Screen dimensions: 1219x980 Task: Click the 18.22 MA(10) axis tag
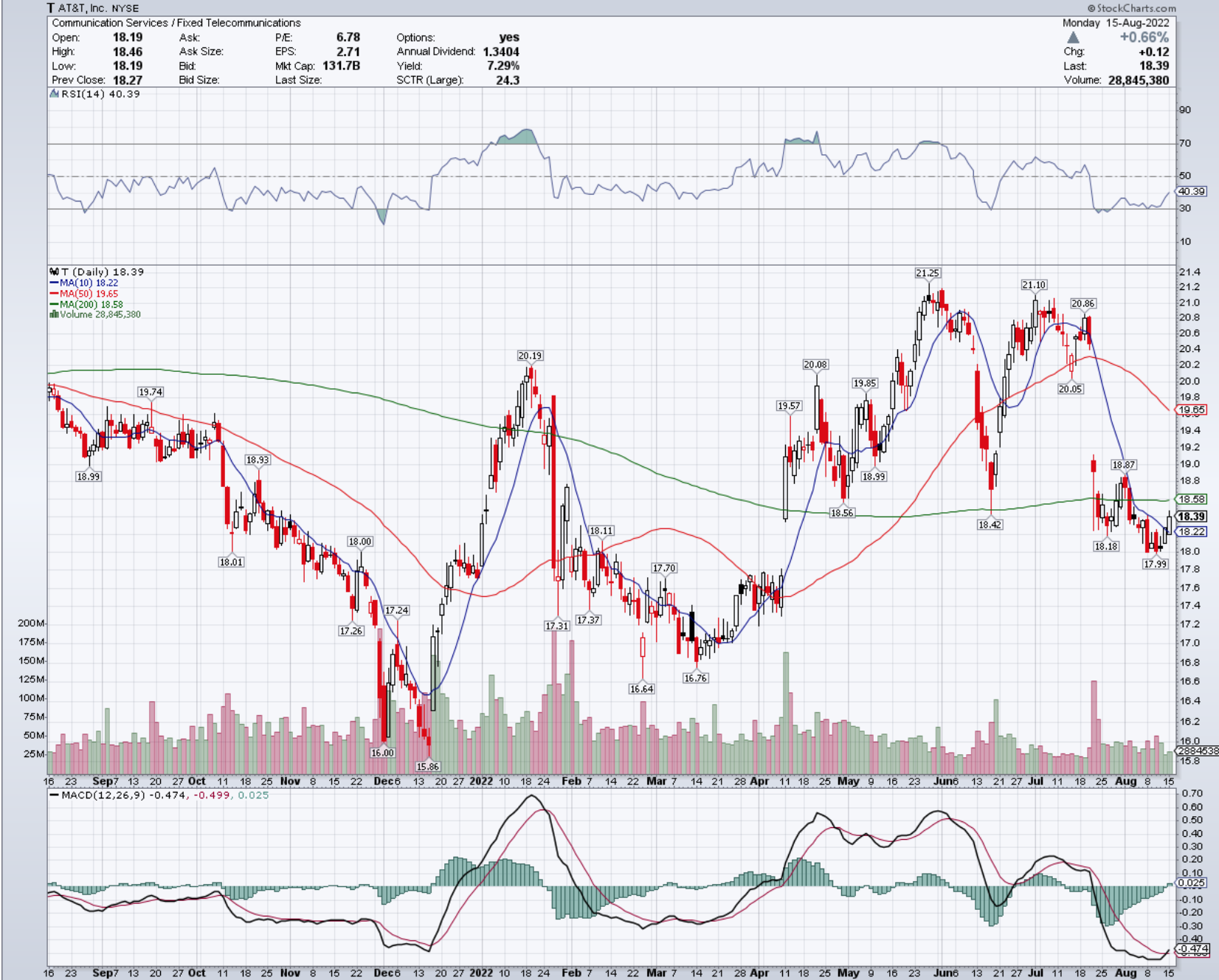pyautogui.click(x=1191, y=531)
